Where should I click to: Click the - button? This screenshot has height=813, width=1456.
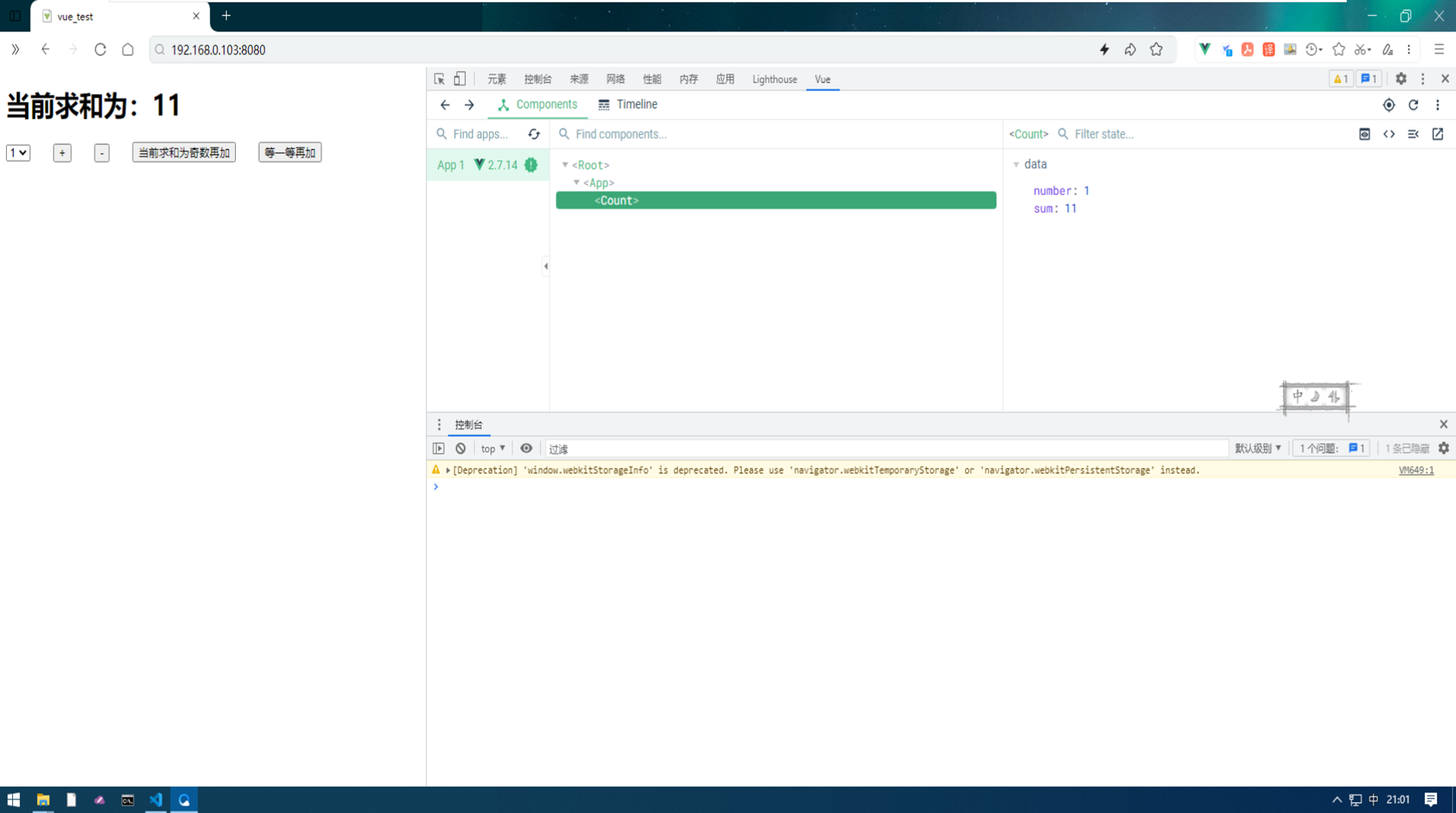pyautogui.click(x=102, y=152)
